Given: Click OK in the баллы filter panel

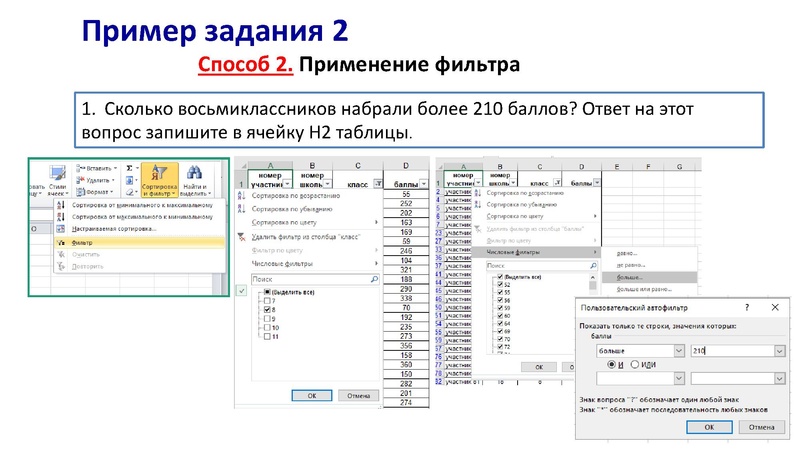Looking at the screenshot, I should point(539,367).
